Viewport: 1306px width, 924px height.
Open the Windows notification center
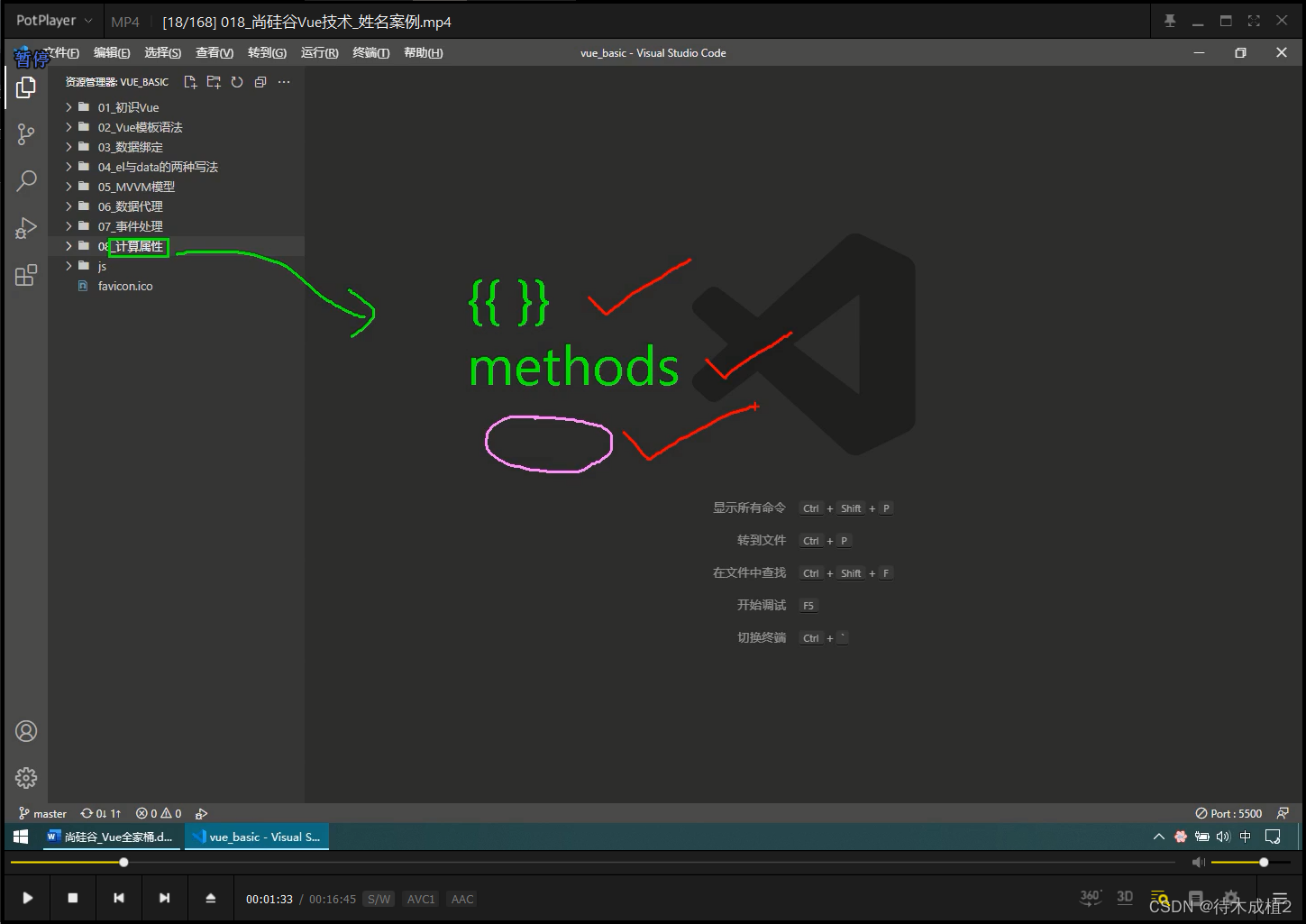point(1273,837)
